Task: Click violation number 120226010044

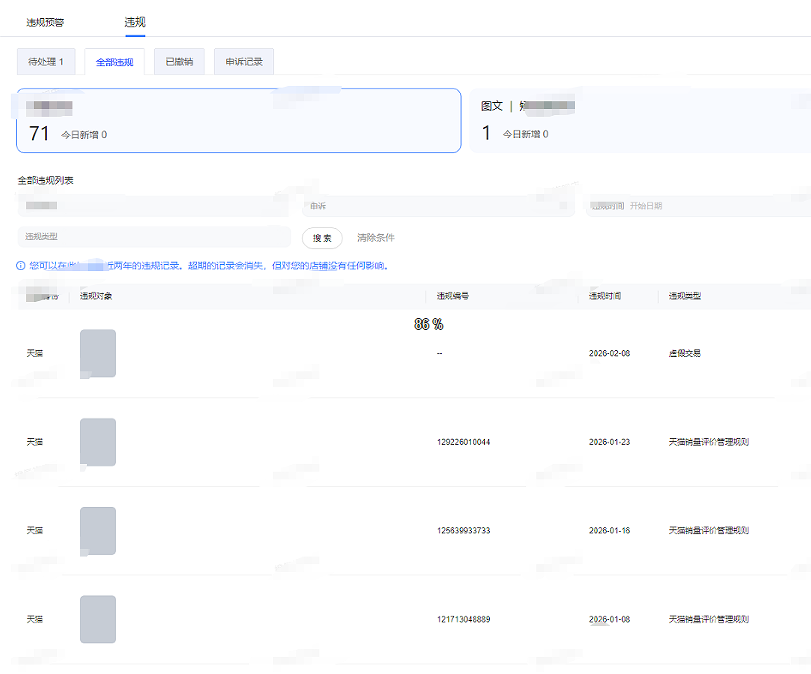Action: pos(463,442)
